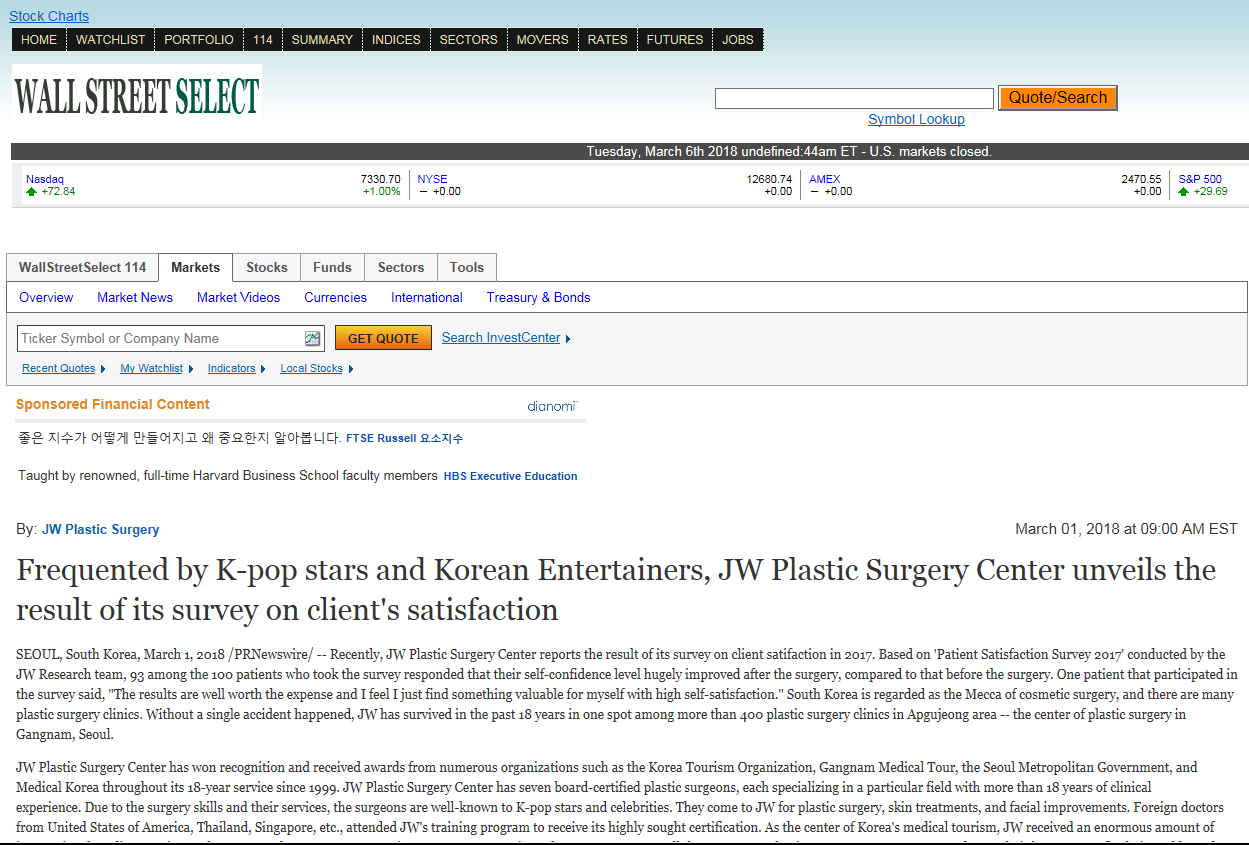This screenshot has width=1249, height=845.
Task: Click the Recent Quotes link
Action: (58, 369)
